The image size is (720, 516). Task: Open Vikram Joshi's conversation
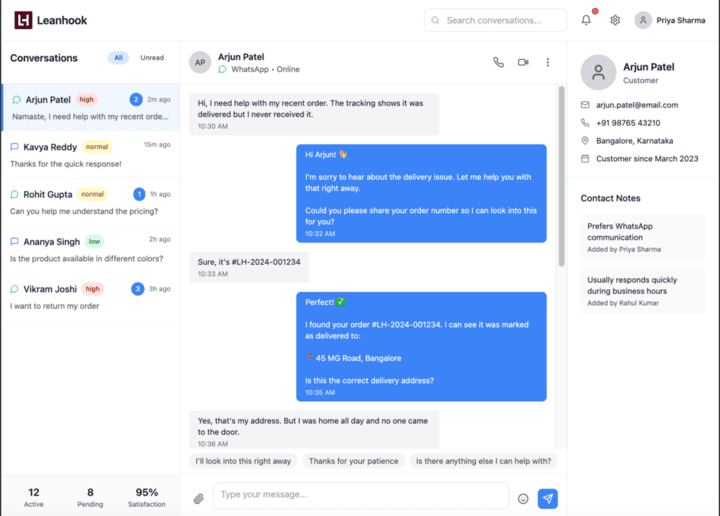(x=90, y=297)
